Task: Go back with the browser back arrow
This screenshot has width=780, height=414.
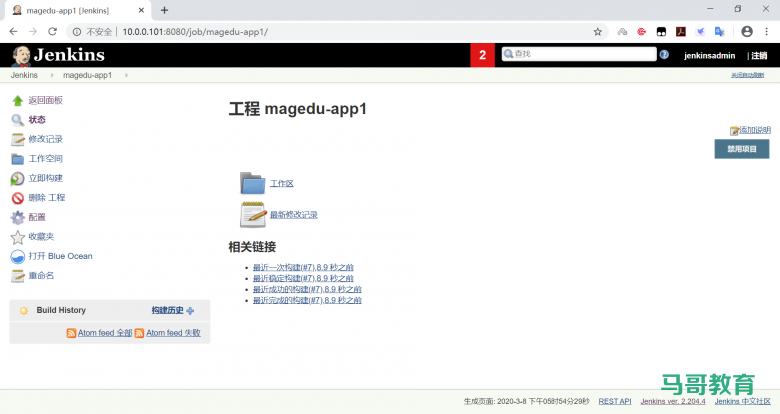Action: point(13,32)
